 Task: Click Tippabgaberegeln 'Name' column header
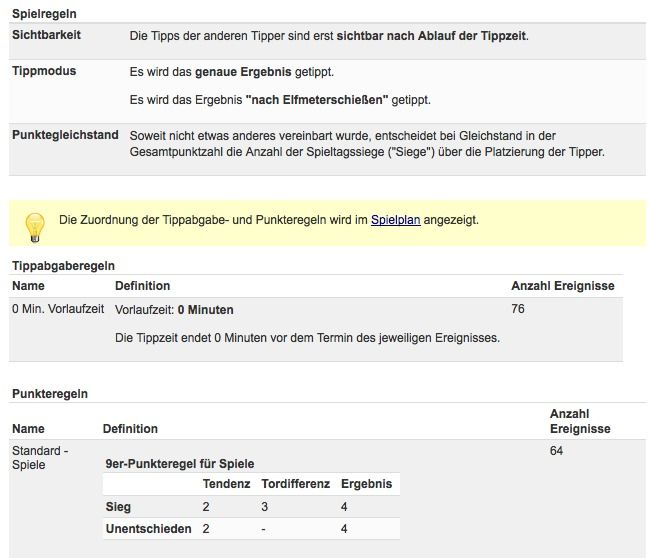tap(28, 286)
